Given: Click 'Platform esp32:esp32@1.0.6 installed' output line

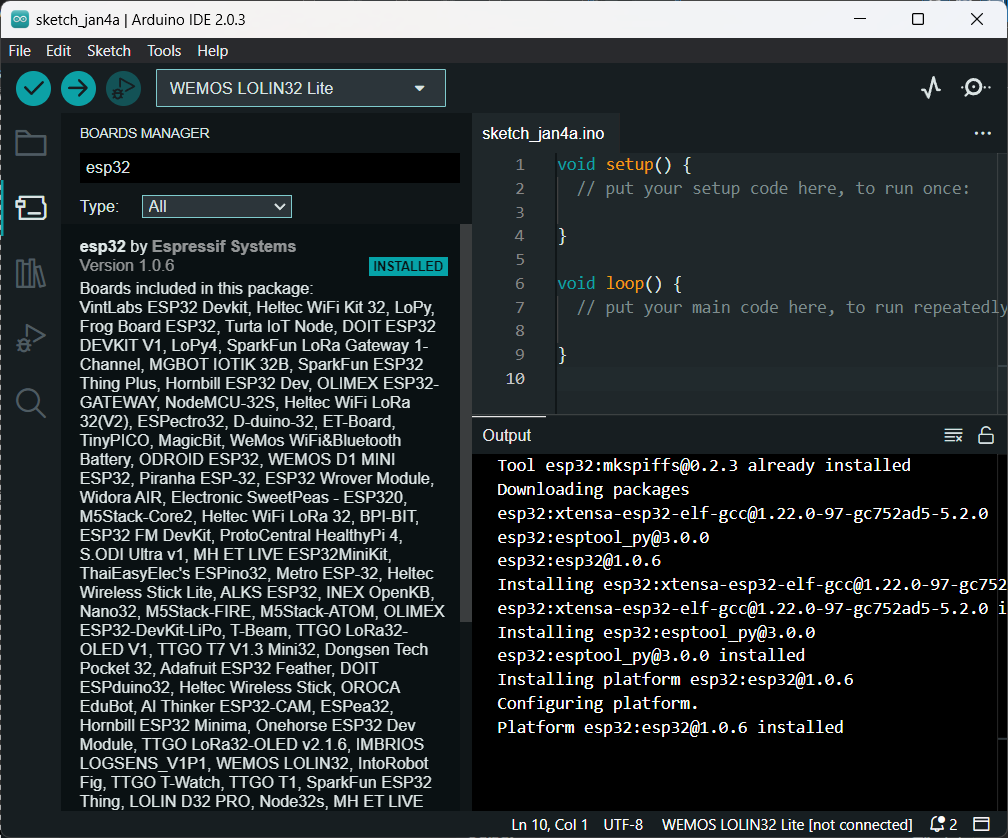Looking at the screenshot, I should (x=670, y=727).
